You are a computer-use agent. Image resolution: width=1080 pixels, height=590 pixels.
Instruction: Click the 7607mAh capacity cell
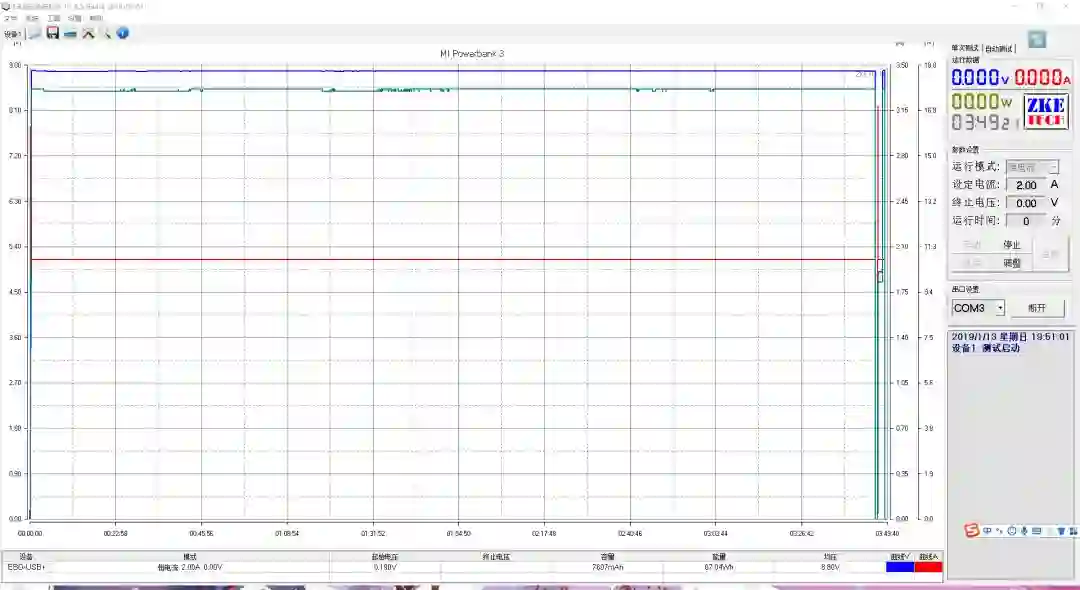coord(608,567)
